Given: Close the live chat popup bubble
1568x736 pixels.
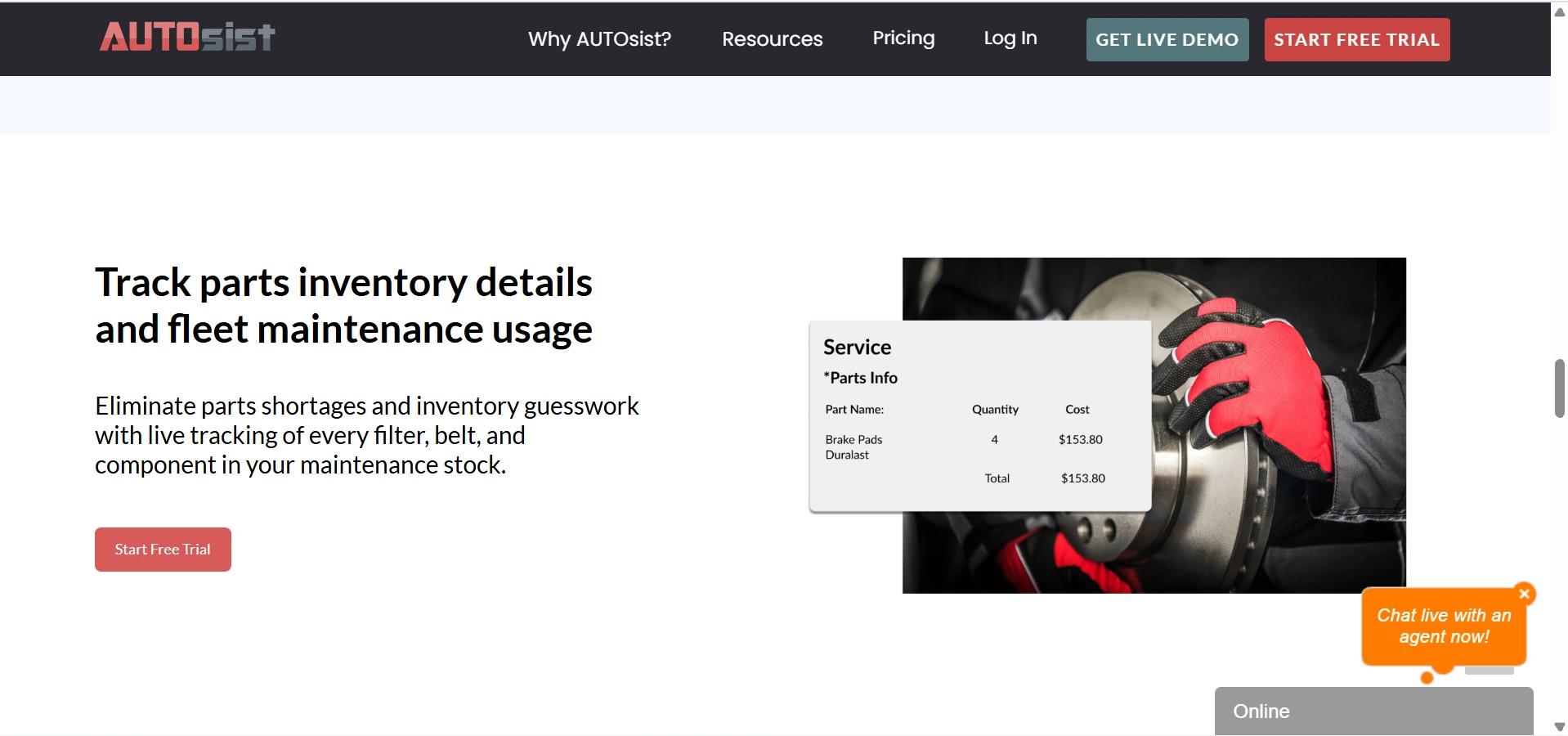Looking at the screenshot, I should pyautogui.click(x=1524, y=594).
